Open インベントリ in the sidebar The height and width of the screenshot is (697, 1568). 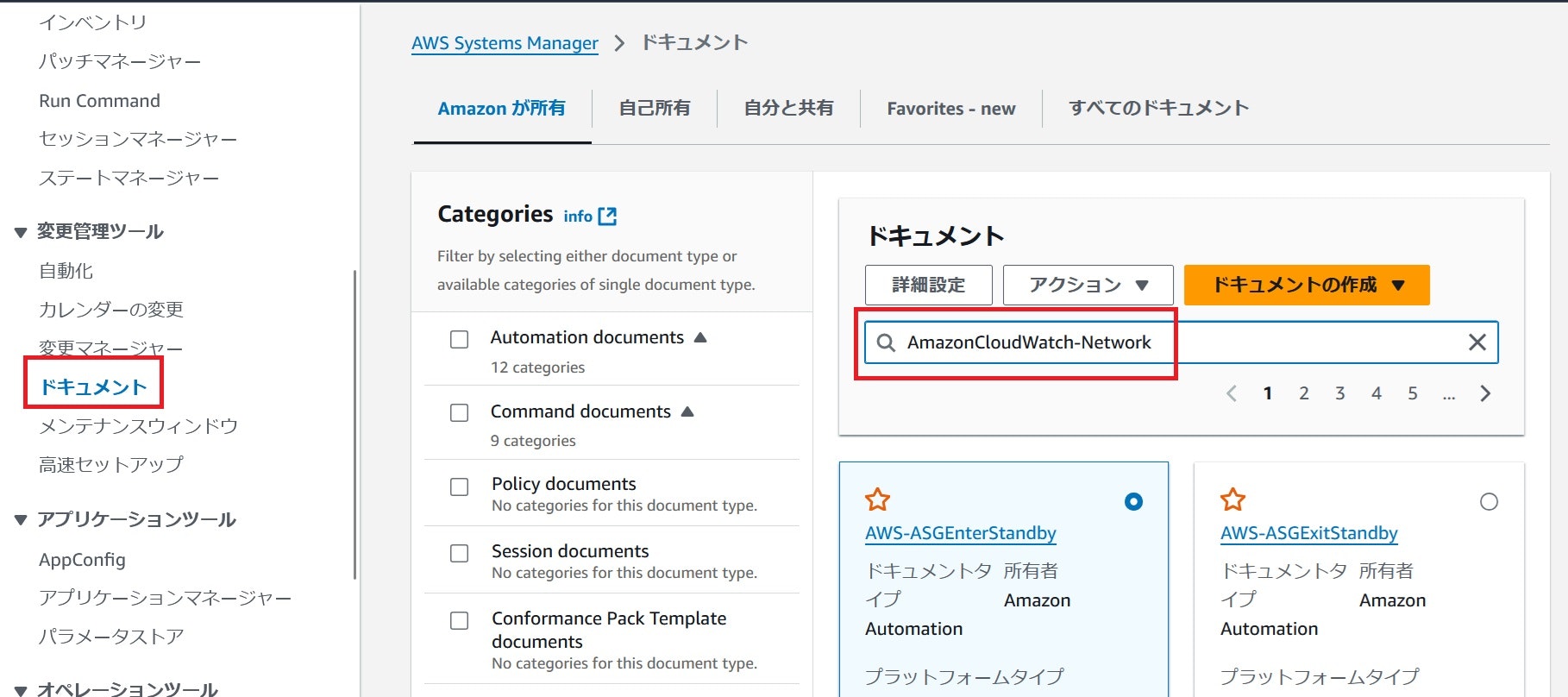92,22
